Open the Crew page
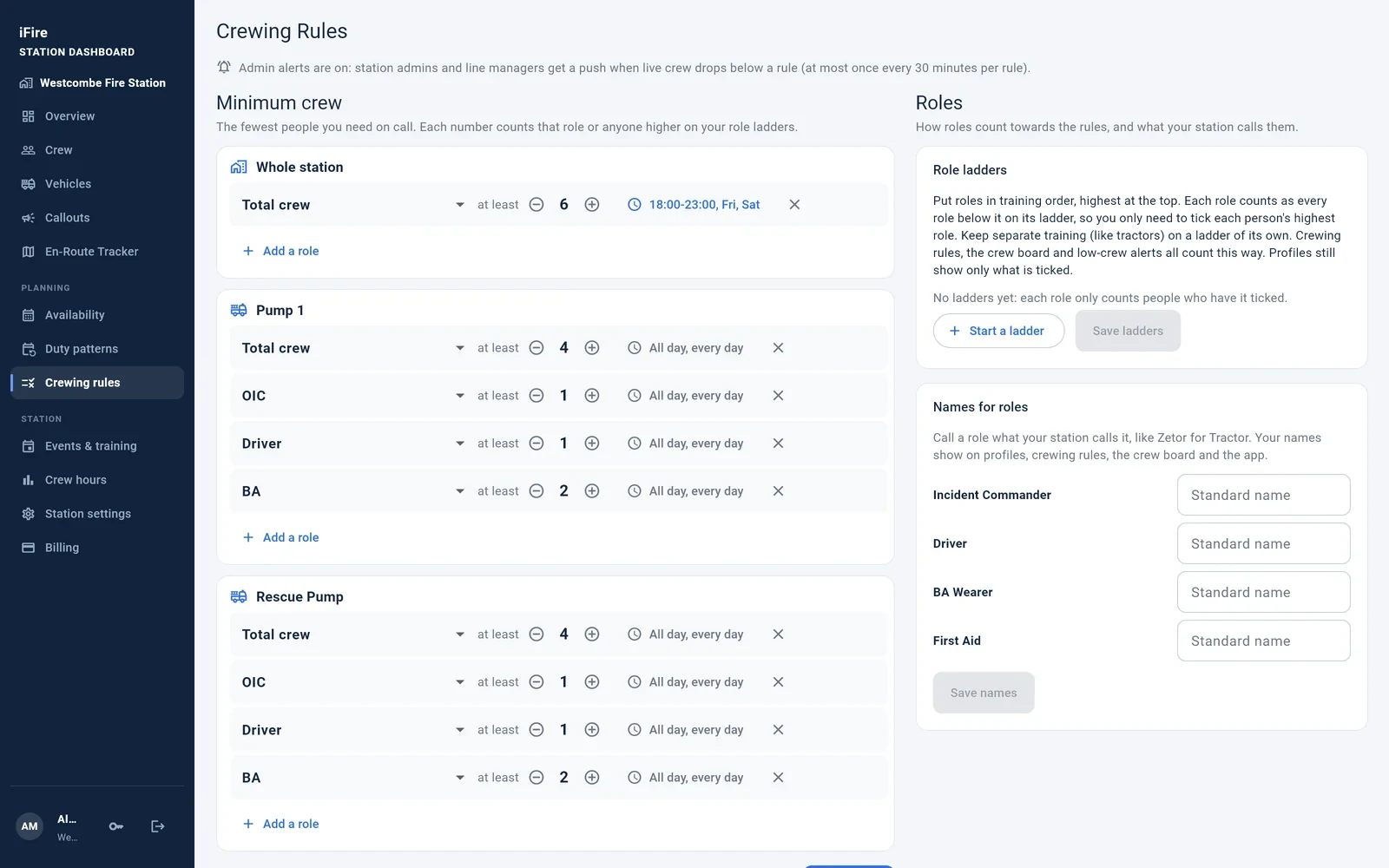This screenshot has height=868, width=1389. pos(97,150)
